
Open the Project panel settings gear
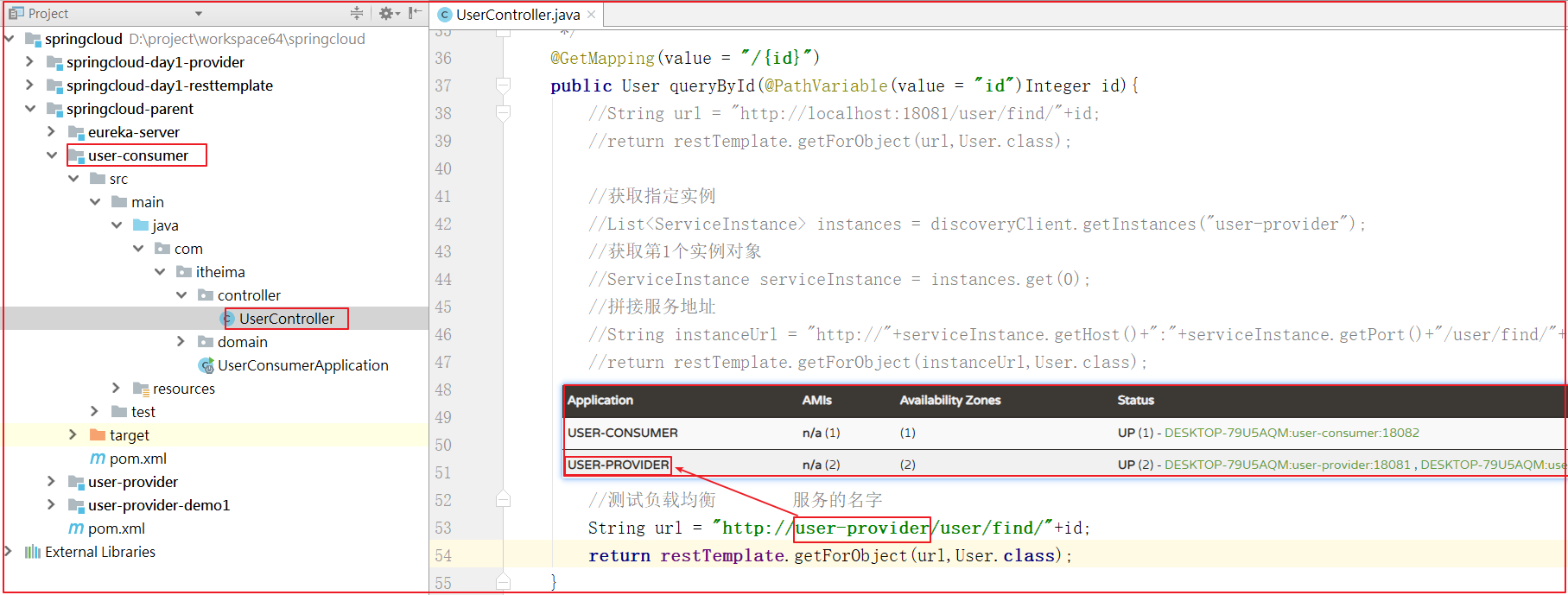pyautogui.click(x=385, y=13)
